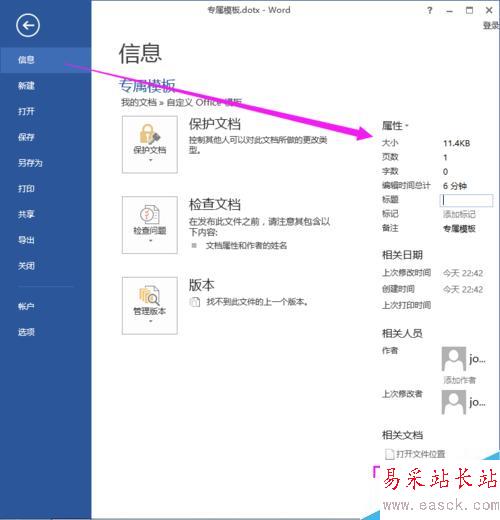Click the Word help question mark icon

430,10
